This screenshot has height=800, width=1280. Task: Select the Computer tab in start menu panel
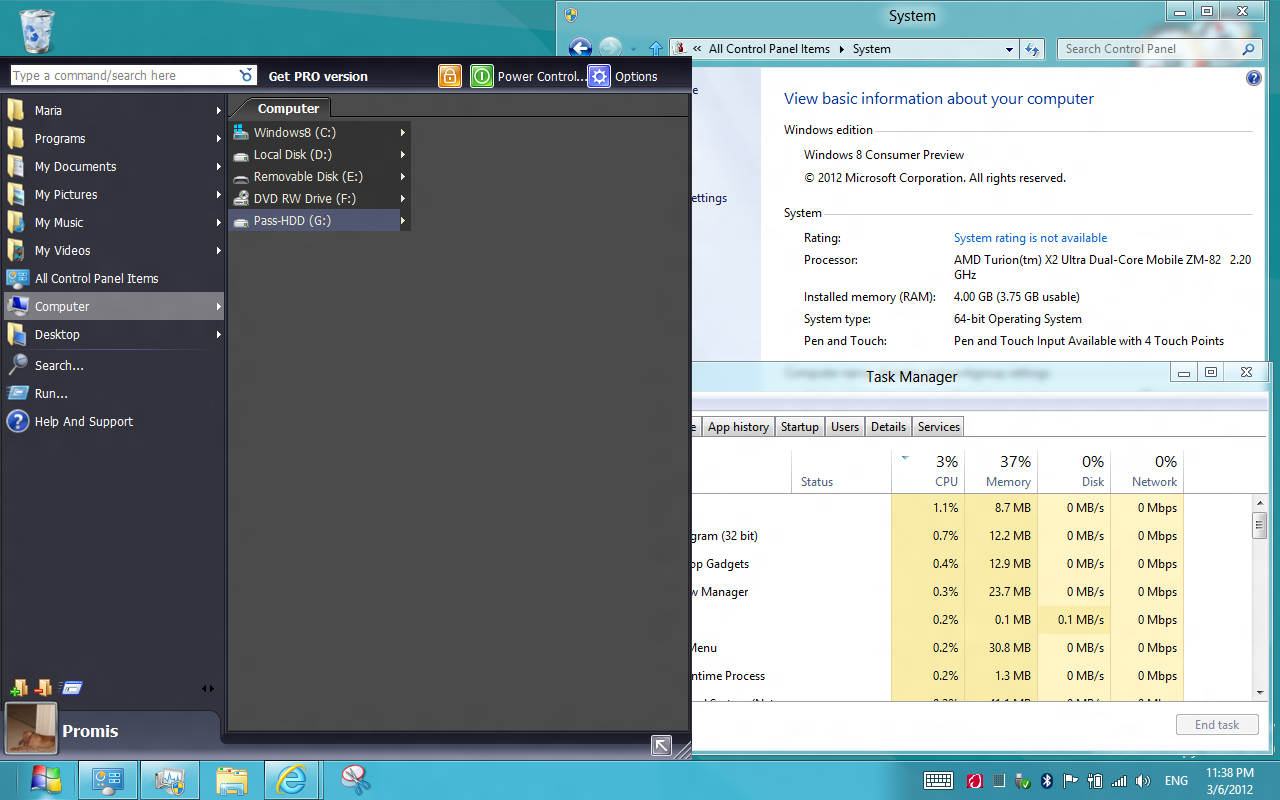coord(288,108)
